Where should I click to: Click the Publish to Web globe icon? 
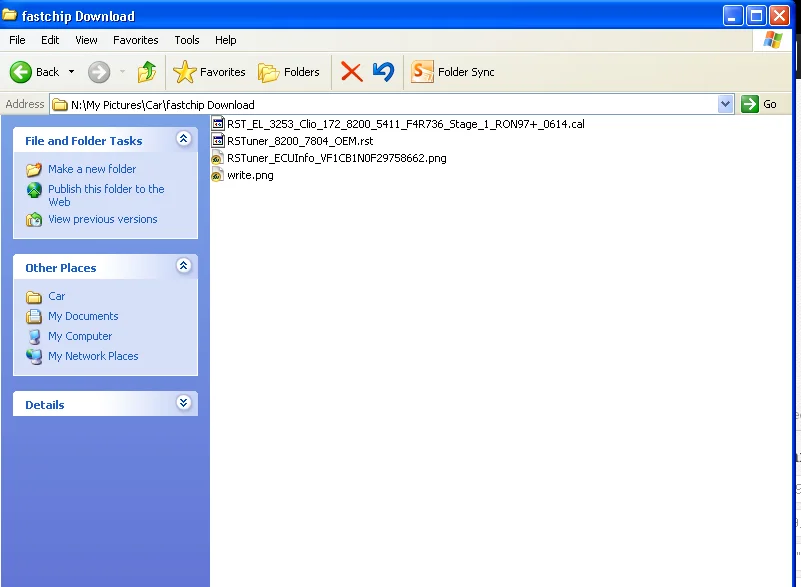tap(34, 190)
